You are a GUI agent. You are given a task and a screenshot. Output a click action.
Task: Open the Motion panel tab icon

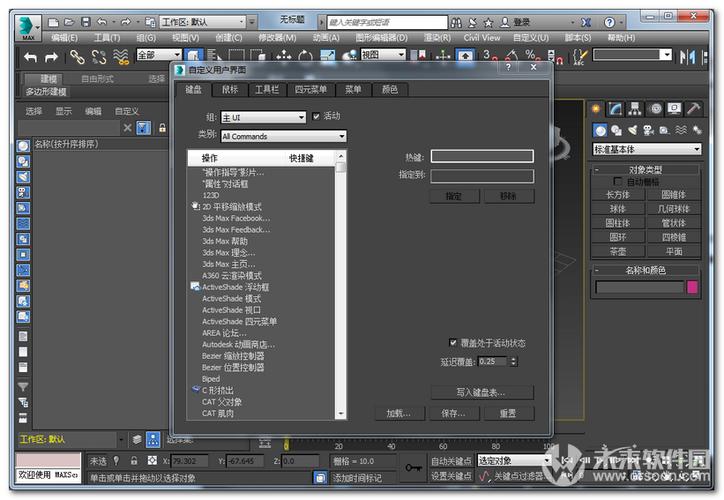click(655, 109)
